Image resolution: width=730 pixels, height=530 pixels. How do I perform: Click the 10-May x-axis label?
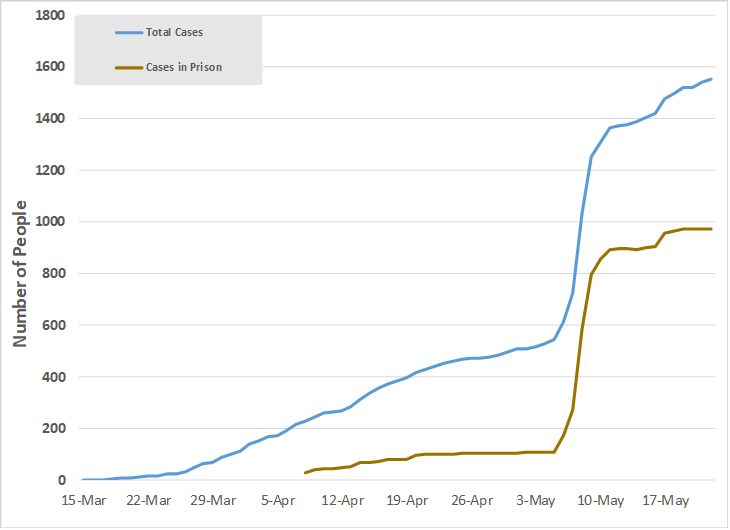601,501
